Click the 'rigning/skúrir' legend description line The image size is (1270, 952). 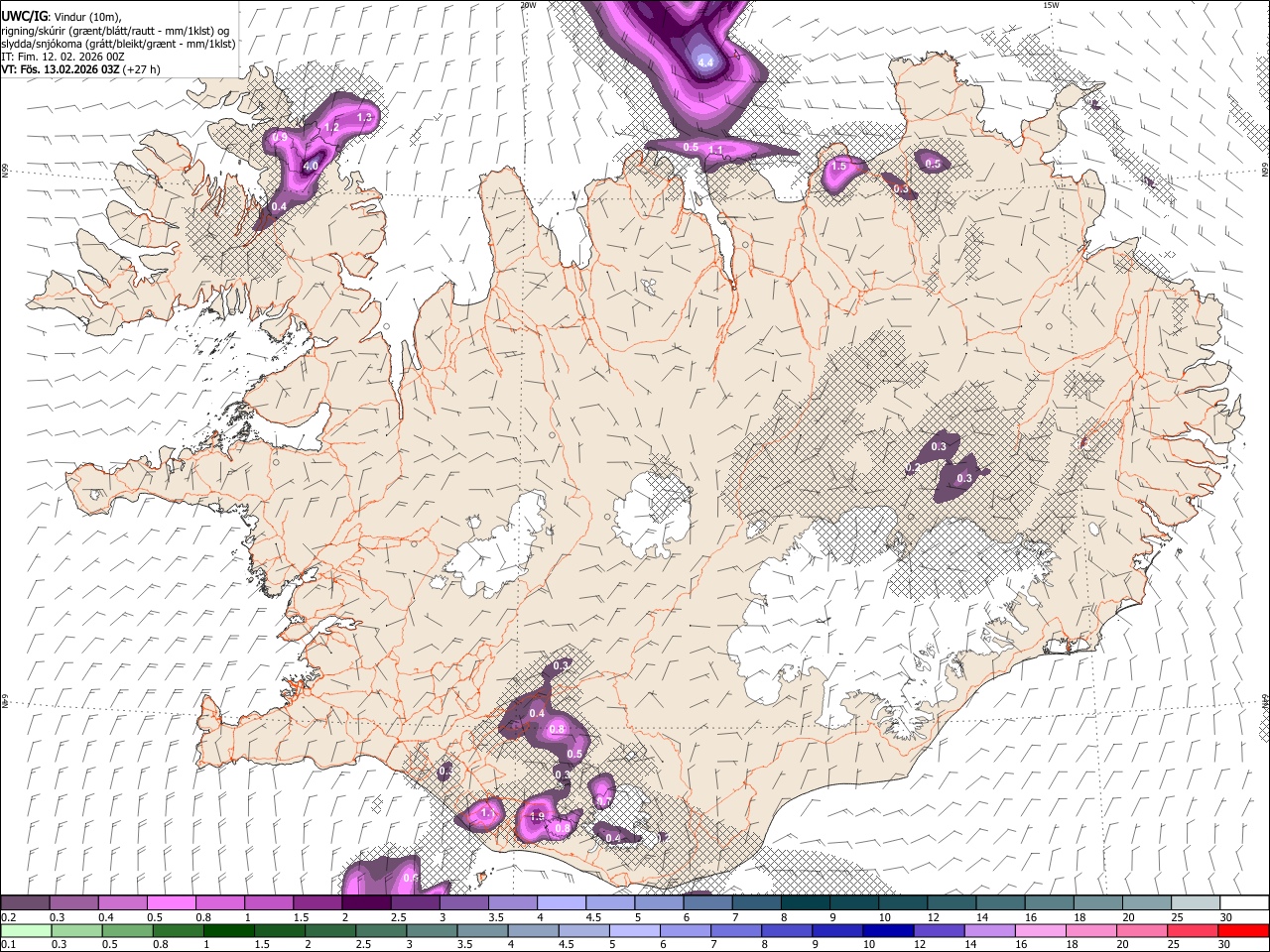pos(115,30)
